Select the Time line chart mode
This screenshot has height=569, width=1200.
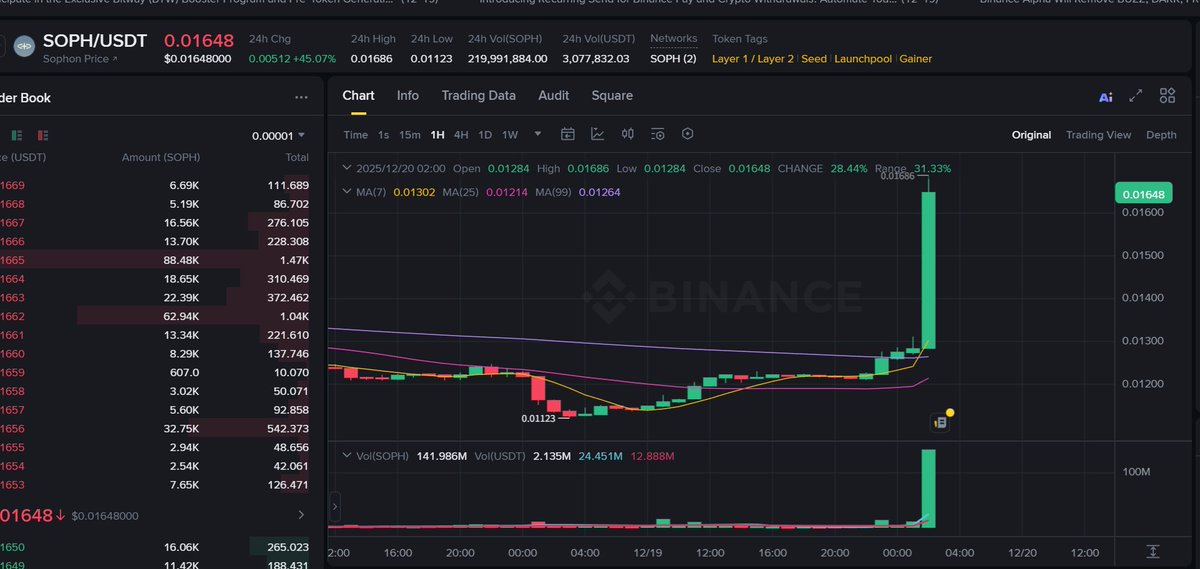(355, 135)
